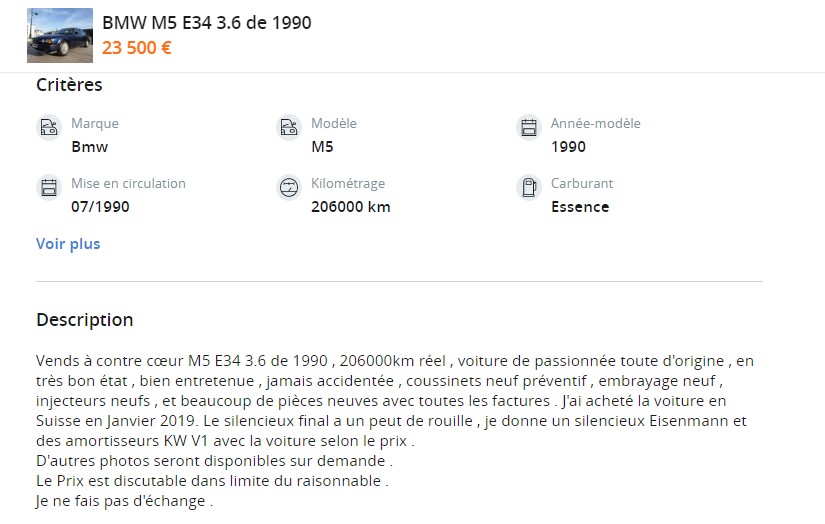Click the Marque car icon

point(49,127)
